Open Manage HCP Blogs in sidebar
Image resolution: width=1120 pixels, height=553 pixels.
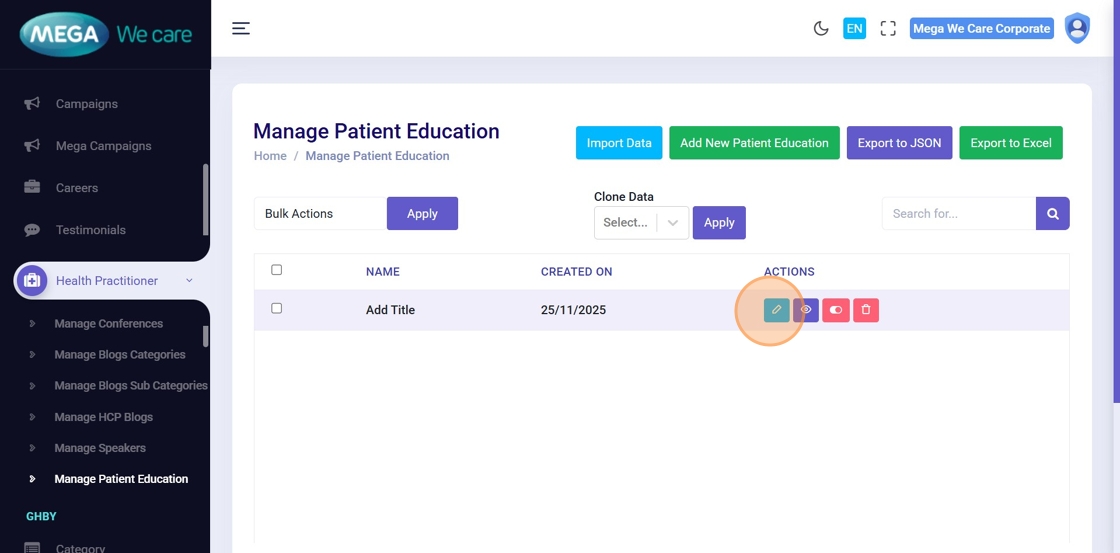tap(104, 417)
